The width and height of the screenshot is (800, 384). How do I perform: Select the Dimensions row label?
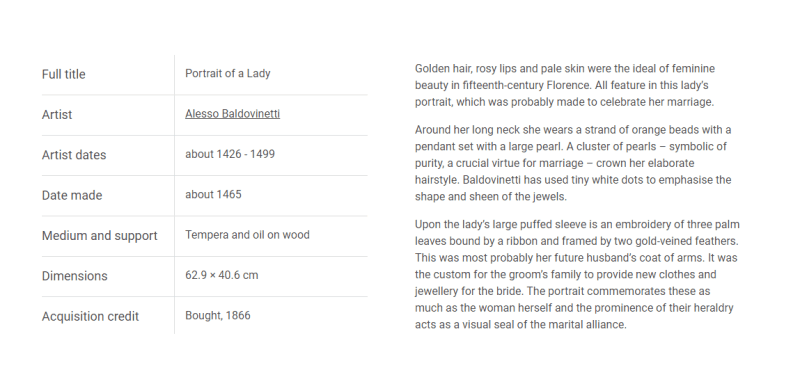coord(74,276)
